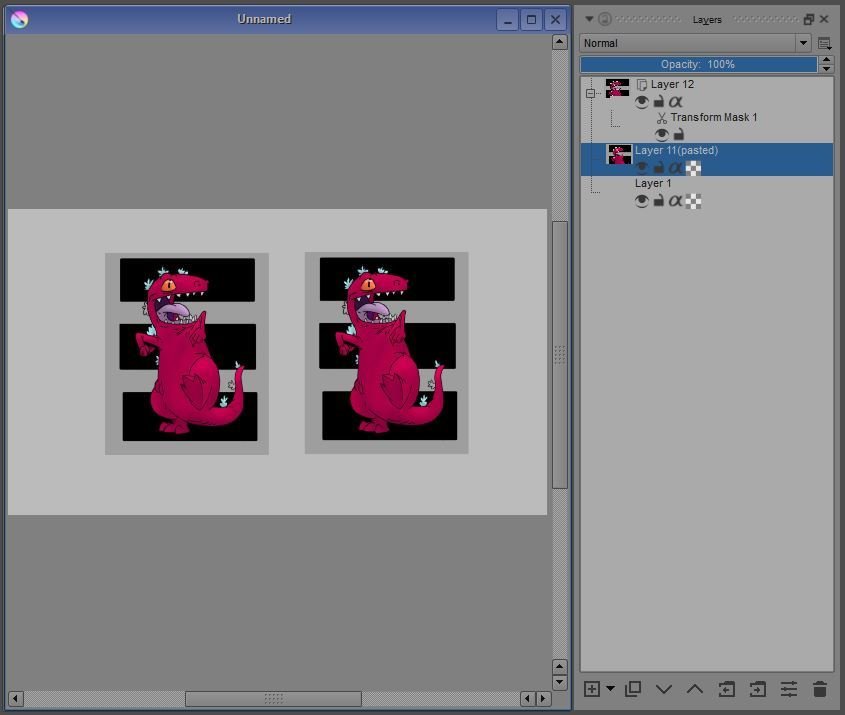
Task: Close the Unnamed document window
Action: tap(555, 20)
